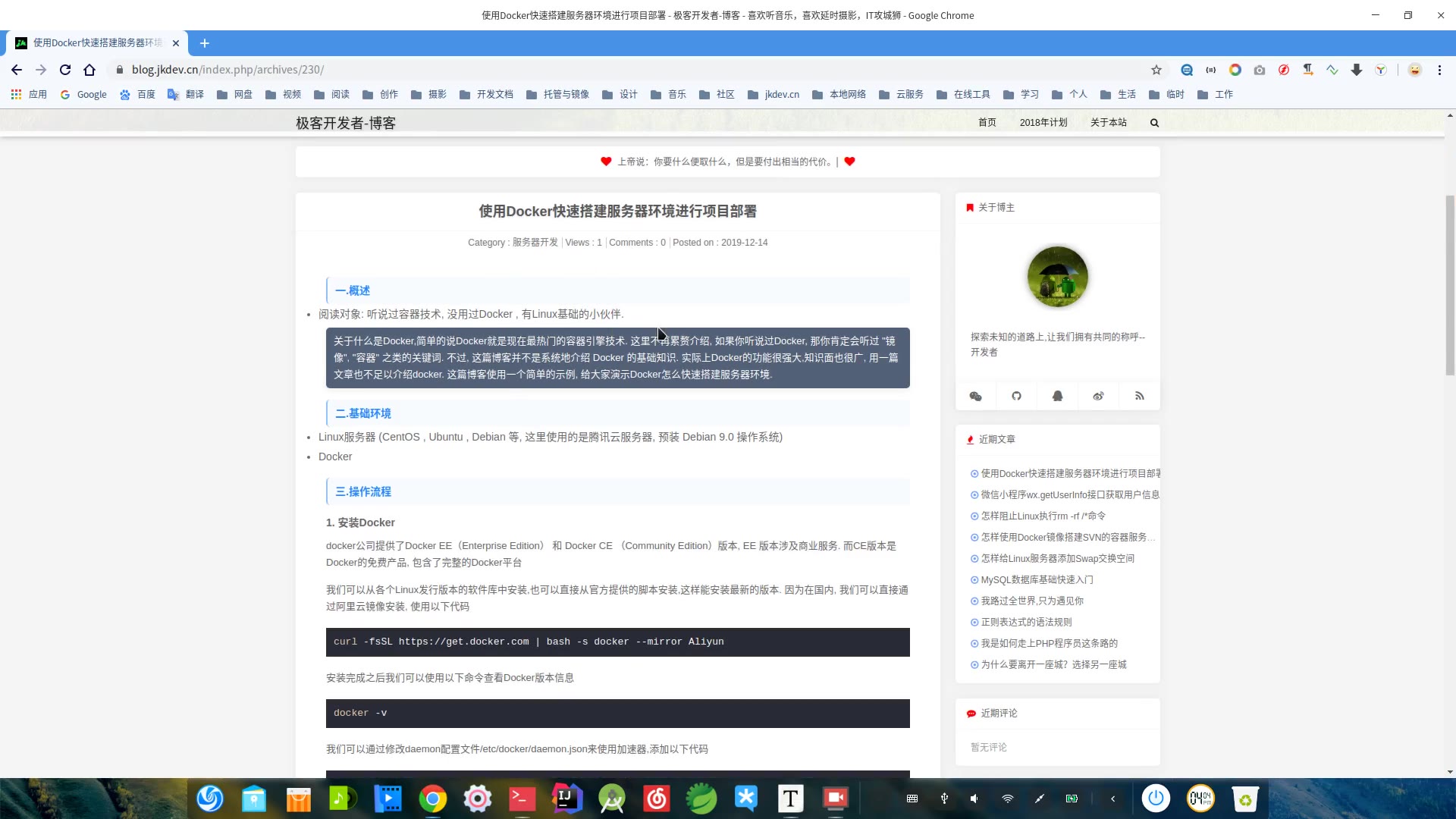Image resolution: width=1456 pixels, height=819 pixels.
Task: Click the bookmark star icon in address bar
Action: pos(1156,70)
